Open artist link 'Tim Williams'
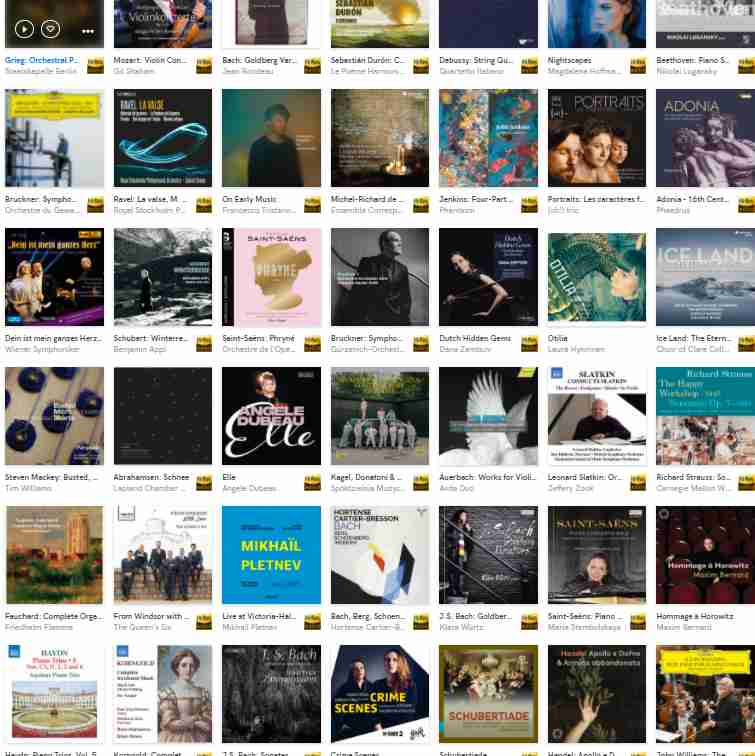 28,488
